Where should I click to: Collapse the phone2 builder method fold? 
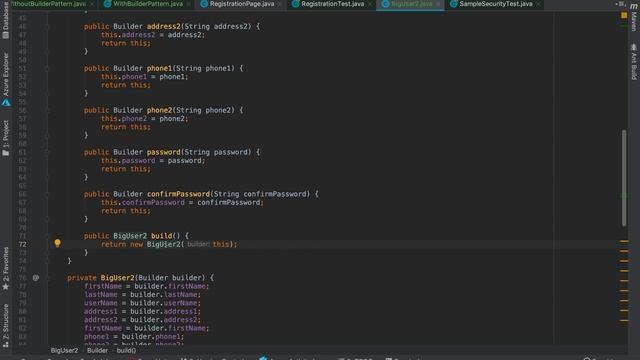point(47,110)
